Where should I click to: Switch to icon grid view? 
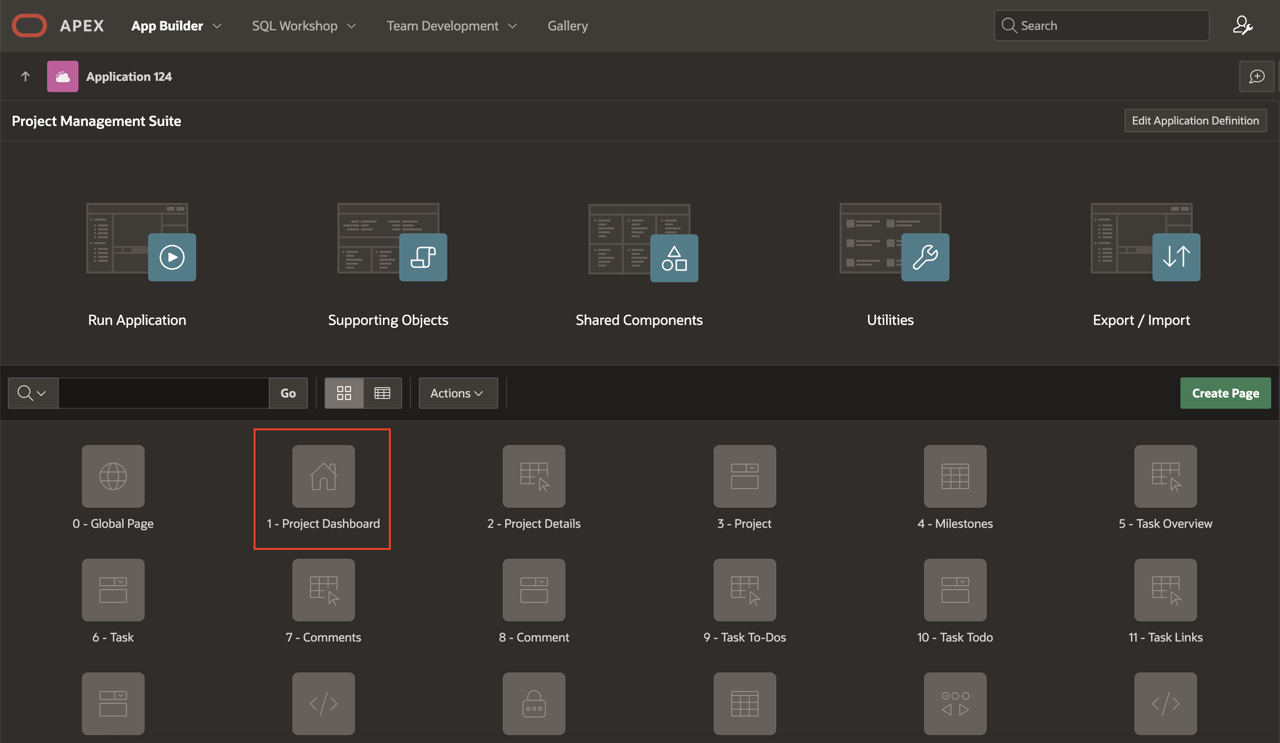pyautogui.click(x=344, y=393)
